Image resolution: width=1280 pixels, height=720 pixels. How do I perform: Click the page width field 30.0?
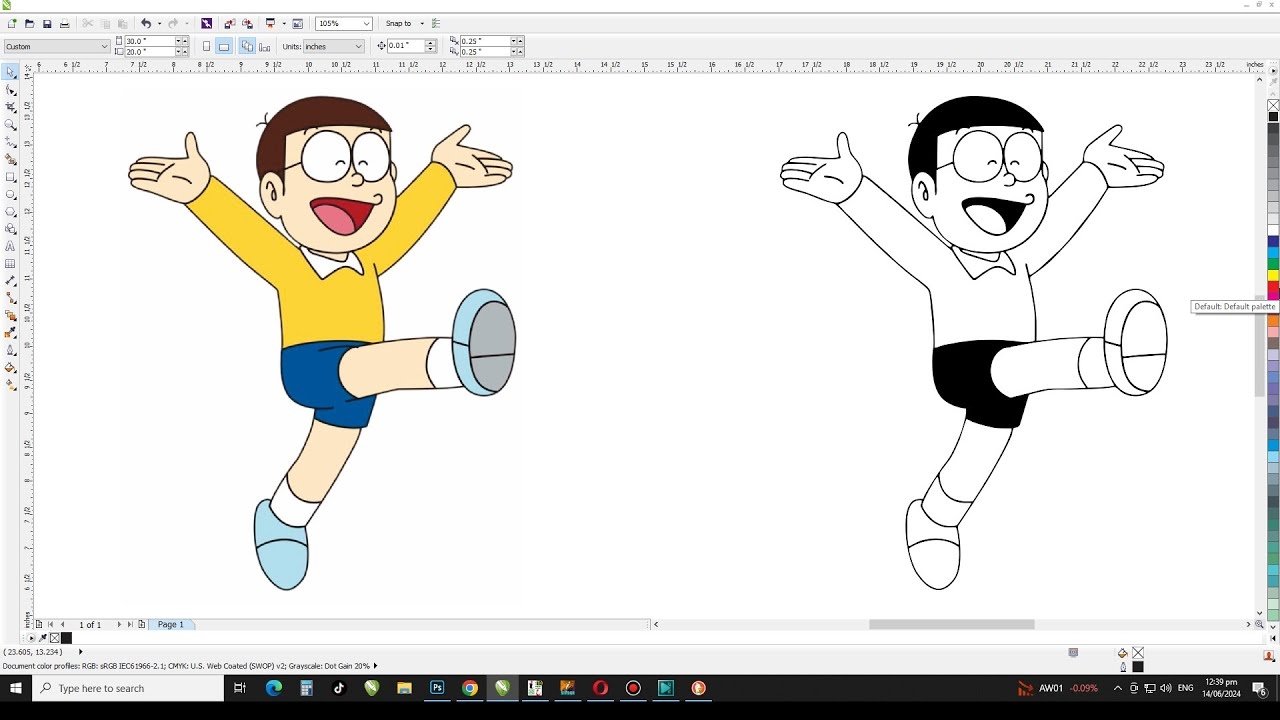tap(149, 41)
